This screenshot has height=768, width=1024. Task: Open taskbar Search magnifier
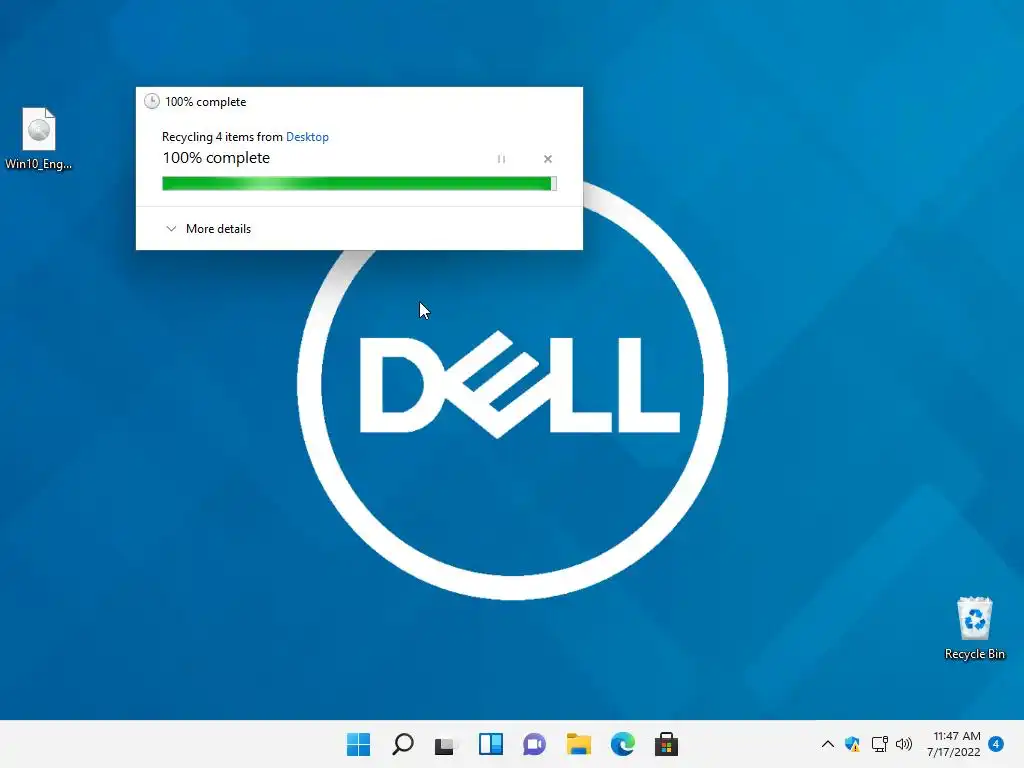click(403, 744)
